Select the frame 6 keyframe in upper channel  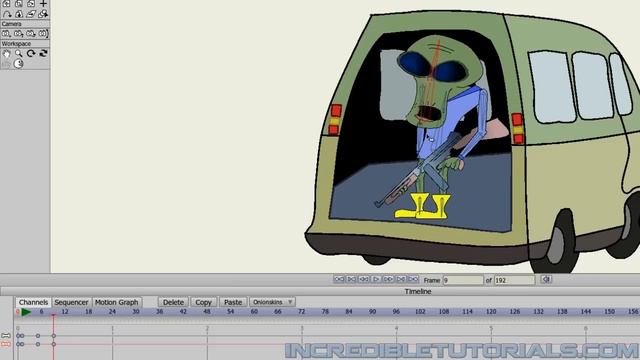point(38,336)
